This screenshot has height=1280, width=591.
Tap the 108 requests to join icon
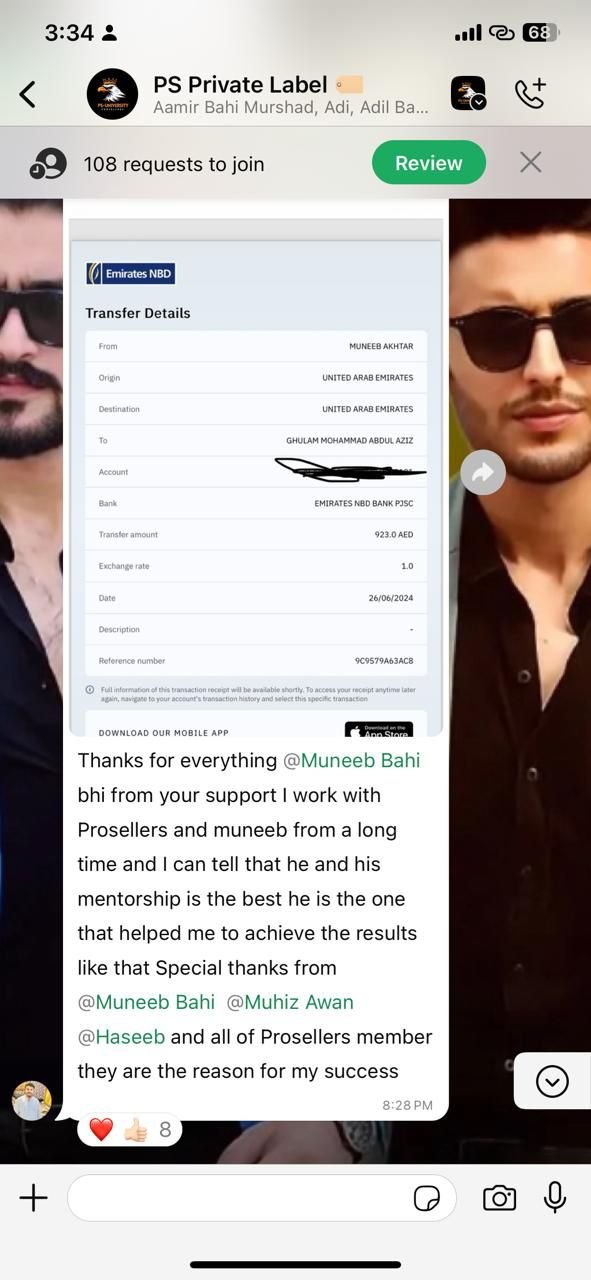click(48, 163)
